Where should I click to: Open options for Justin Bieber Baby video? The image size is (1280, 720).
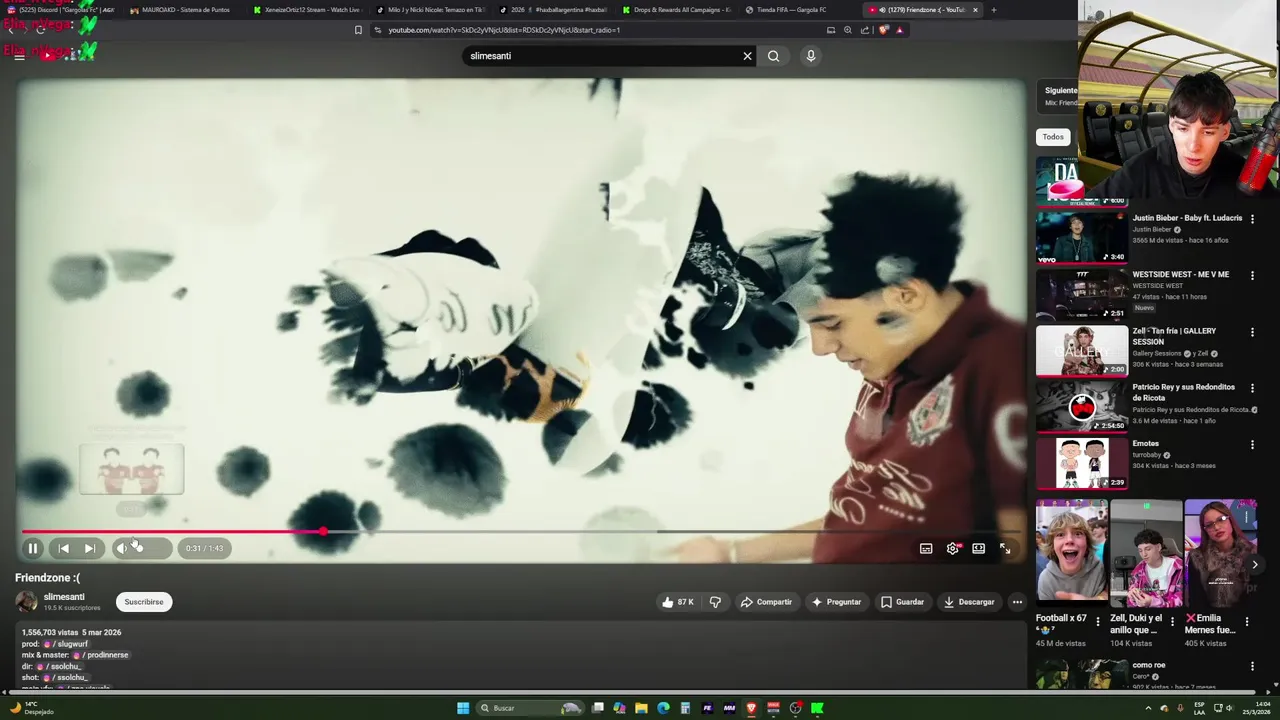pyautogui.click(x=1252, y=219)
